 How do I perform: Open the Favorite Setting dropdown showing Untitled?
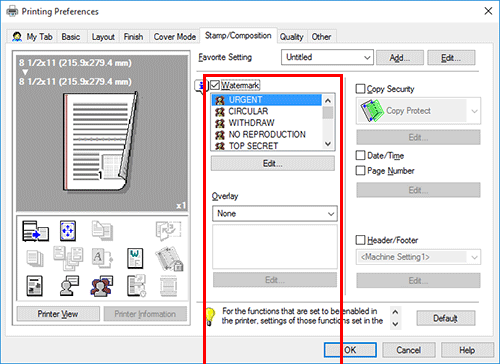pyautogui.click(x=327, y=57)
